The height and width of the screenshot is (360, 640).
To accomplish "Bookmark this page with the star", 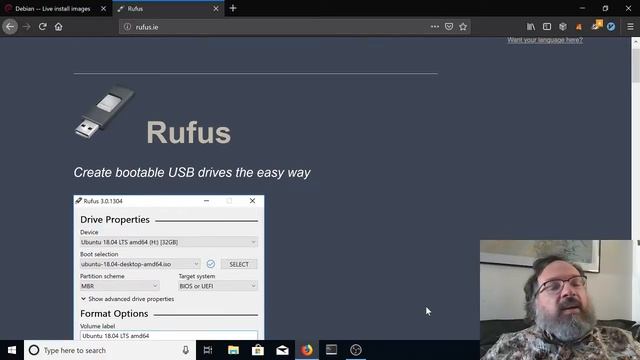I will 463,27.
